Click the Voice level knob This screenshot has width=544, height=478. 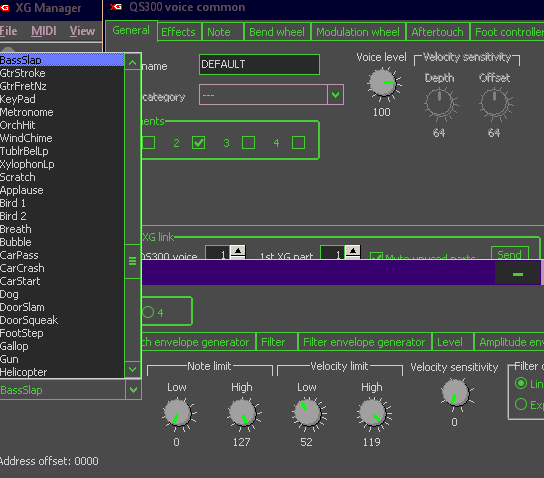coord(383,83)
